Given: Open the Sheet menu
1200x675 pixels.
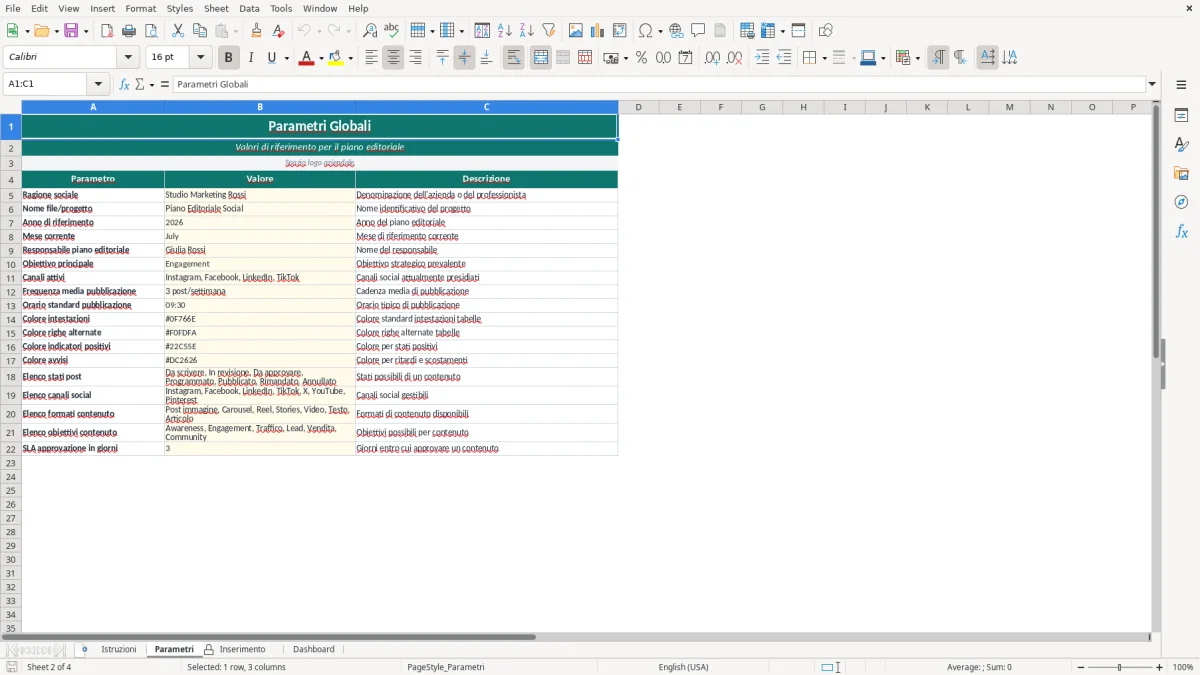Looking at the screenshot, I should pyautogui.click(x=216, y=8).
